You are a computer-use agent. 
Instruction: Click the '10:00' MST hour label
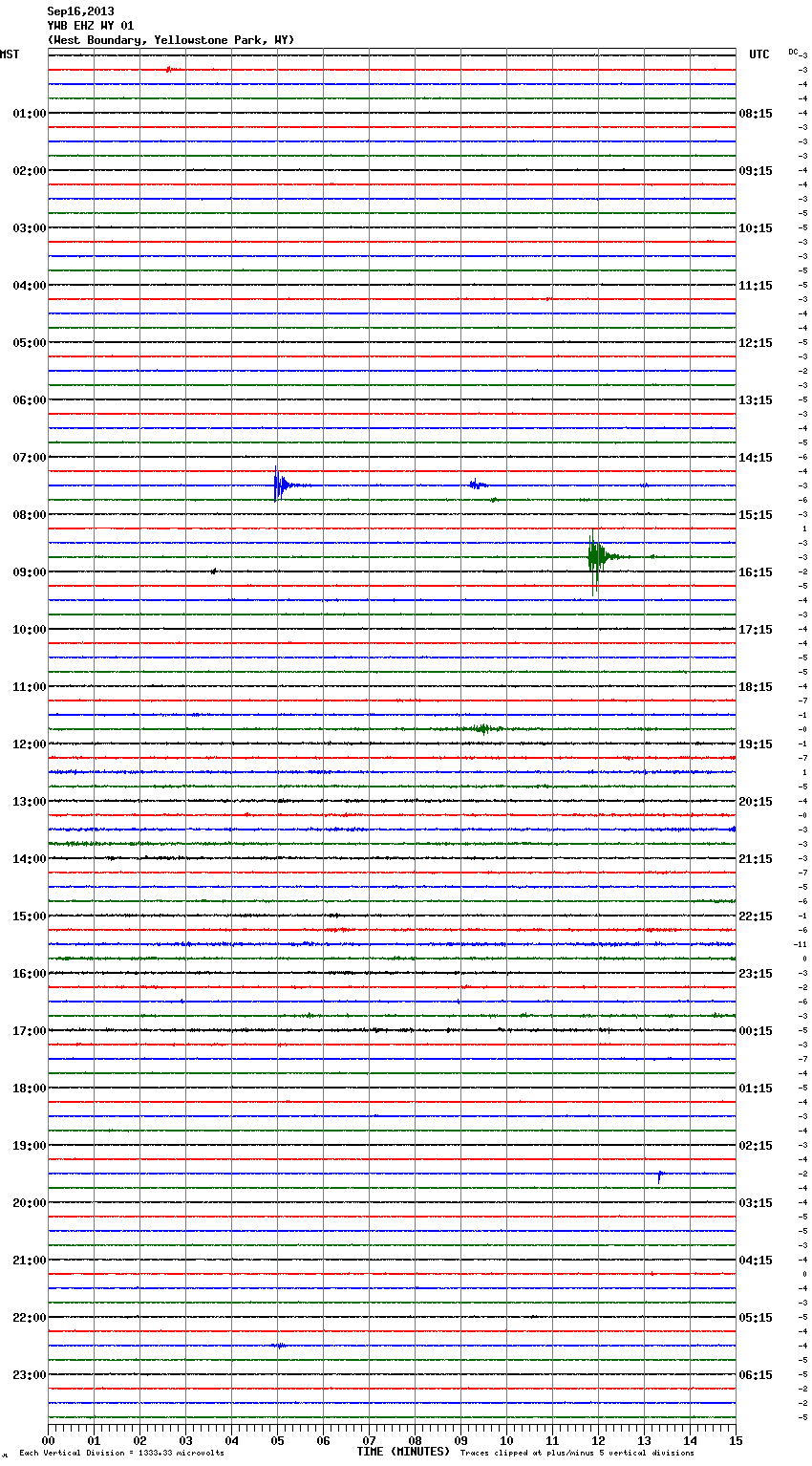29,630
